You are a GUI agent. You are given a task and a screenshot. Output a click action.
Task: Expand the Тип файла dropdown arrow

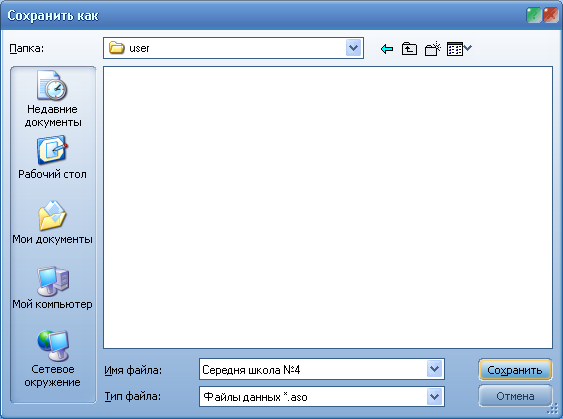[x=434, y=396]
